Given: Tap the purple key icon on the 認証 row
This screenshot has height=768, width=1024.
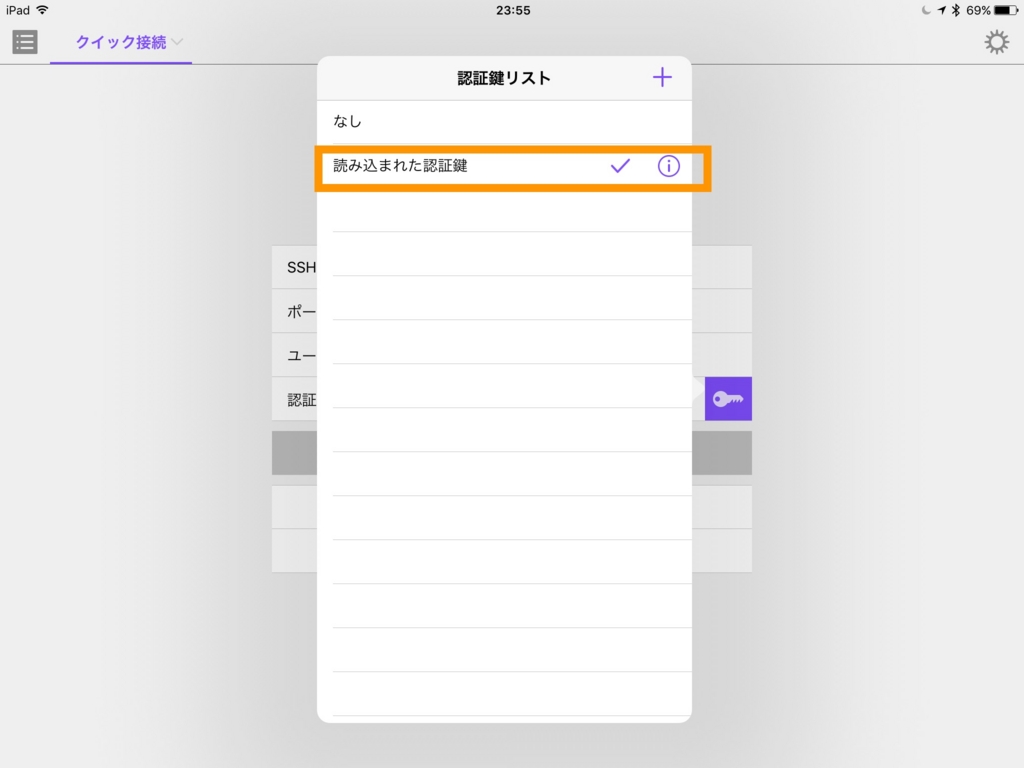Looking at the screenshot, I should [728, 398].
